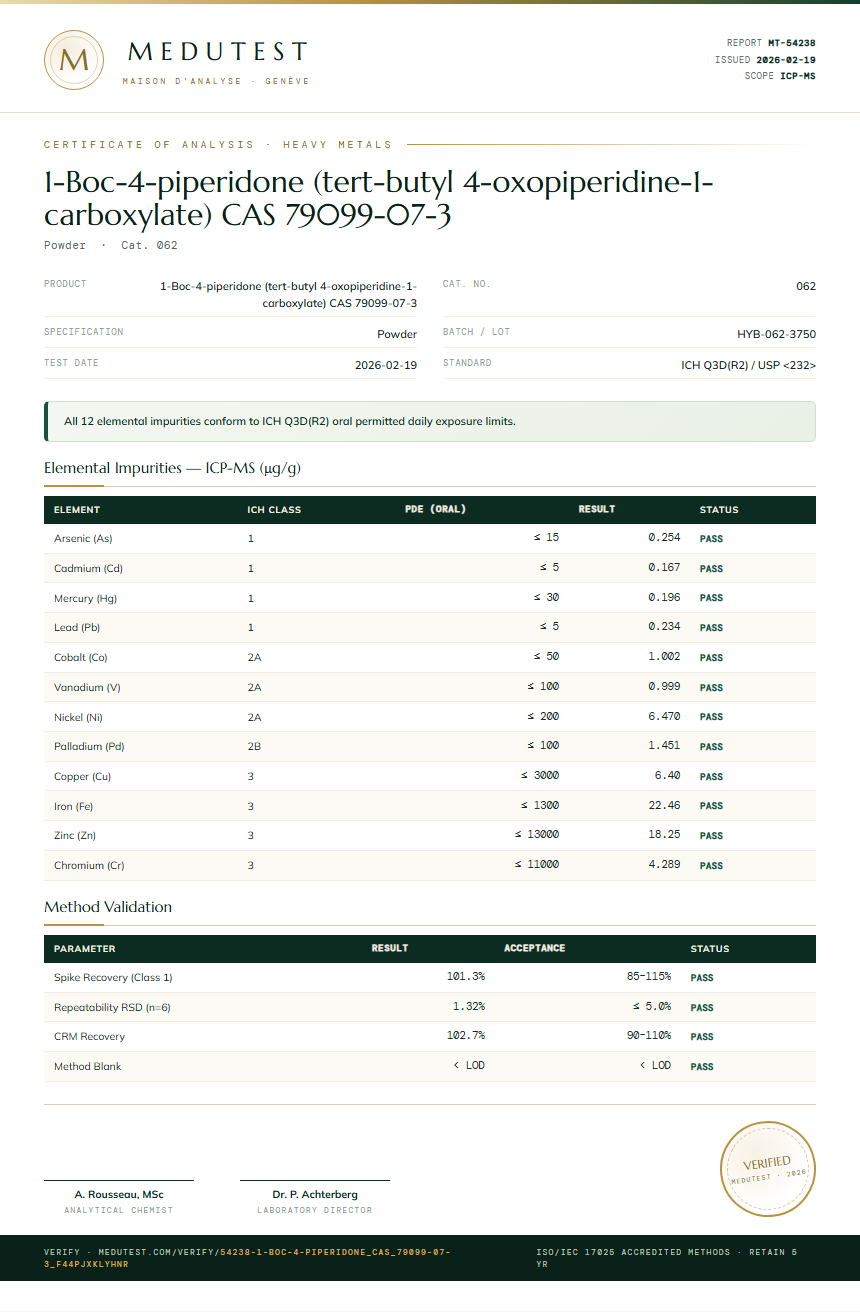The height and width of the screenshot is (1312, 860).
Task: Click the Arsenic result value 0.254
Action: 664,538
